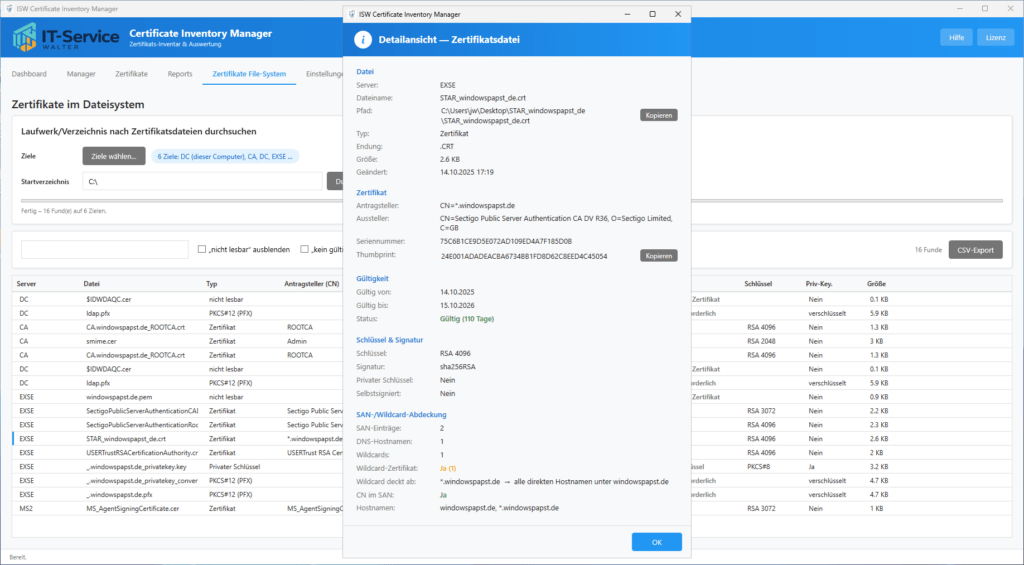
Task: Confirm the detail dialog with OK
Action: click(x=656, y=542)
